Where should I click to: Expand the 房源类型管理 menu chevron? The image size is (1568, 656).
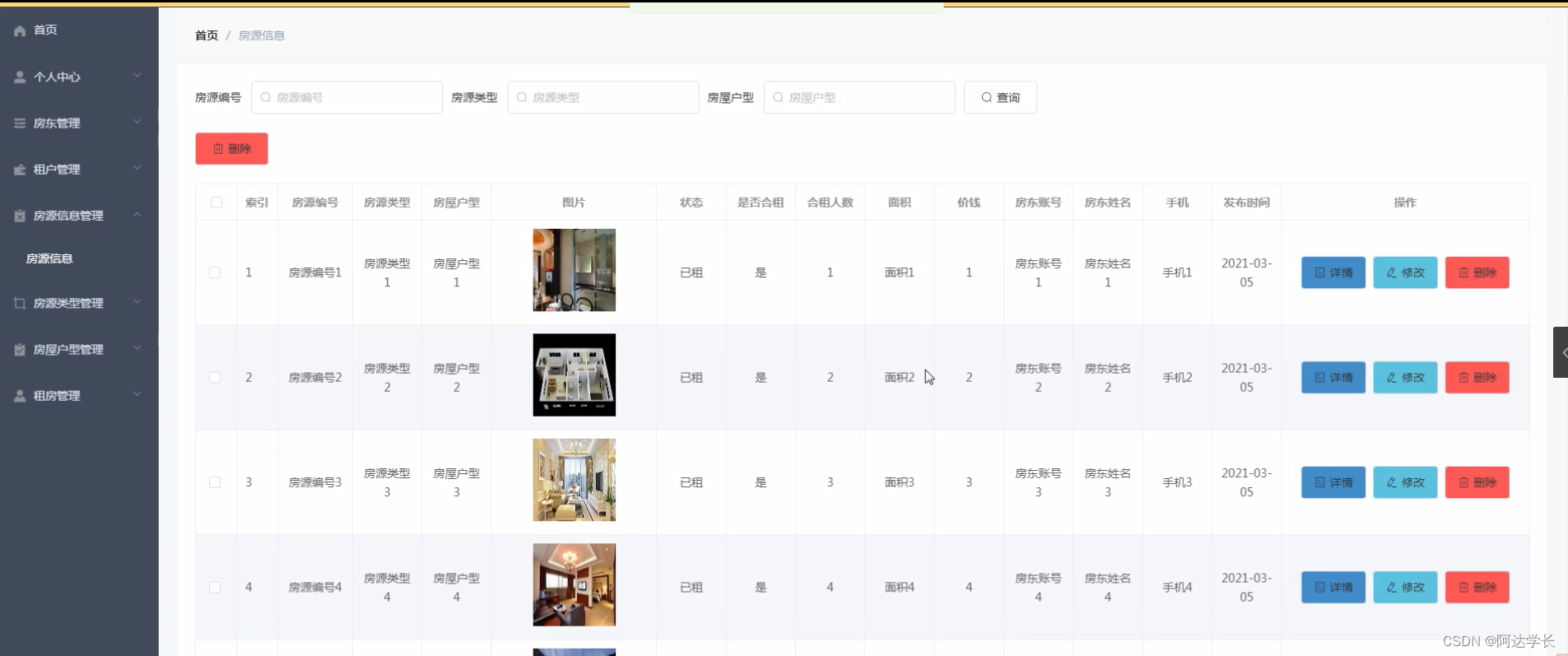coord(137,302)
